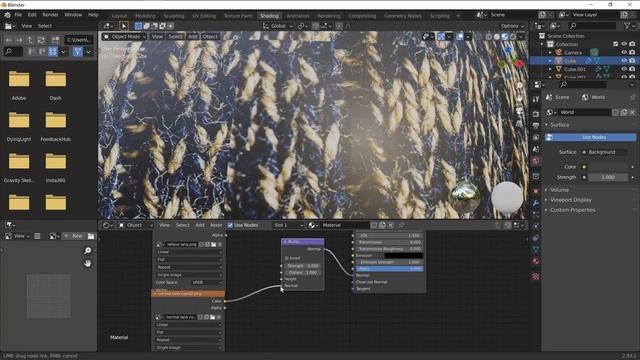Toggle fake user shield for Material
Image resolution: width=640 pixels, height=360 pixels.
[374, 225]
